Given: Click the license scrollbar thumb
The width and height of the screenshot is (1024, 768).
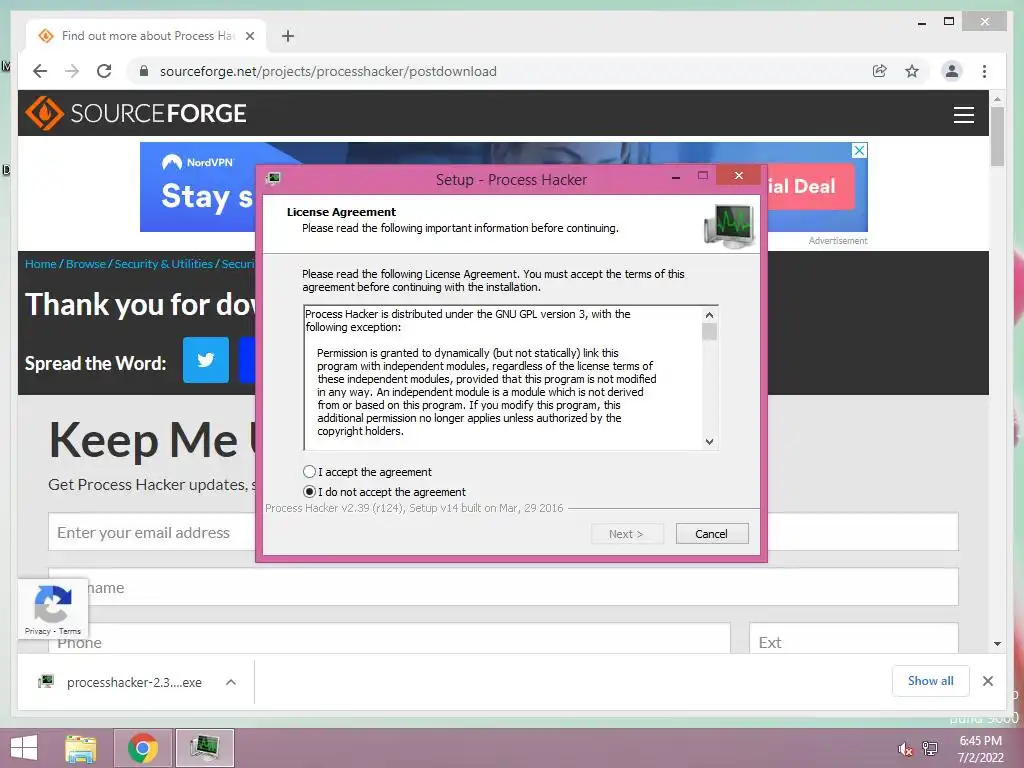Looking at the screenshot, I should [709, 332].
